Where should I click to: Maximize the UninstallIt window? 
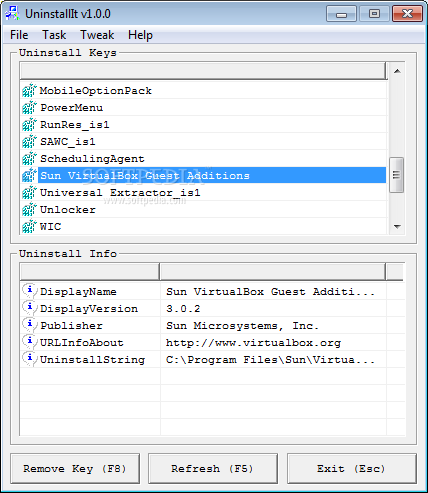point(374,14)
